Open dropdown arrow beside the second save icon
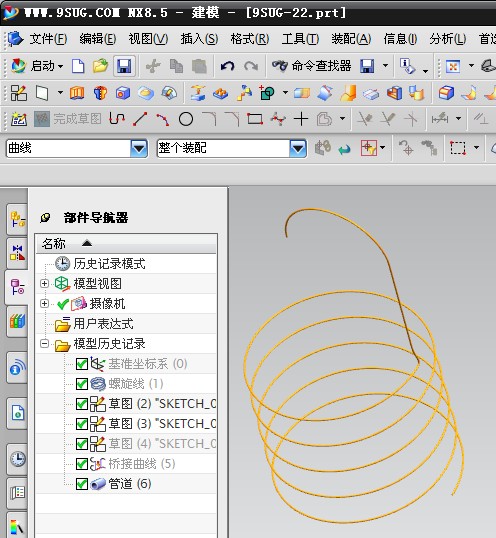 tap(386, 66)
